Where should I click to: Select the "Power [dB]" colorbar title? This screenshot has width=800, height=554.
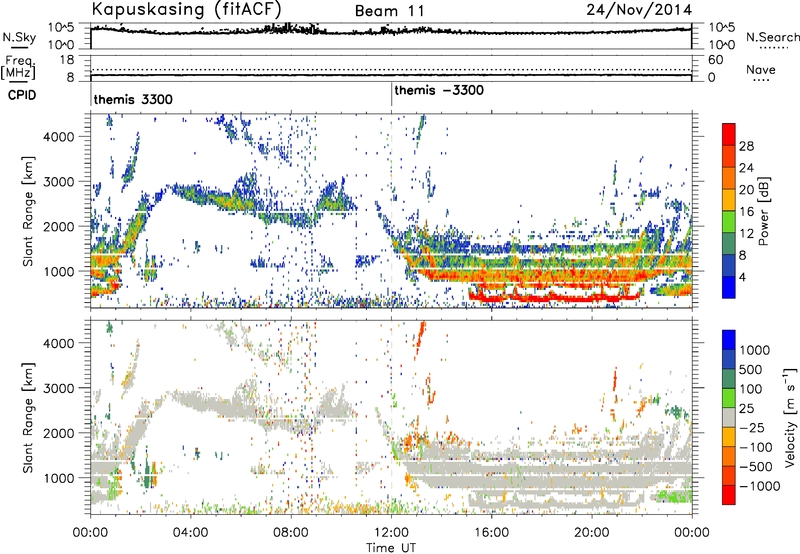pos(763,211)
